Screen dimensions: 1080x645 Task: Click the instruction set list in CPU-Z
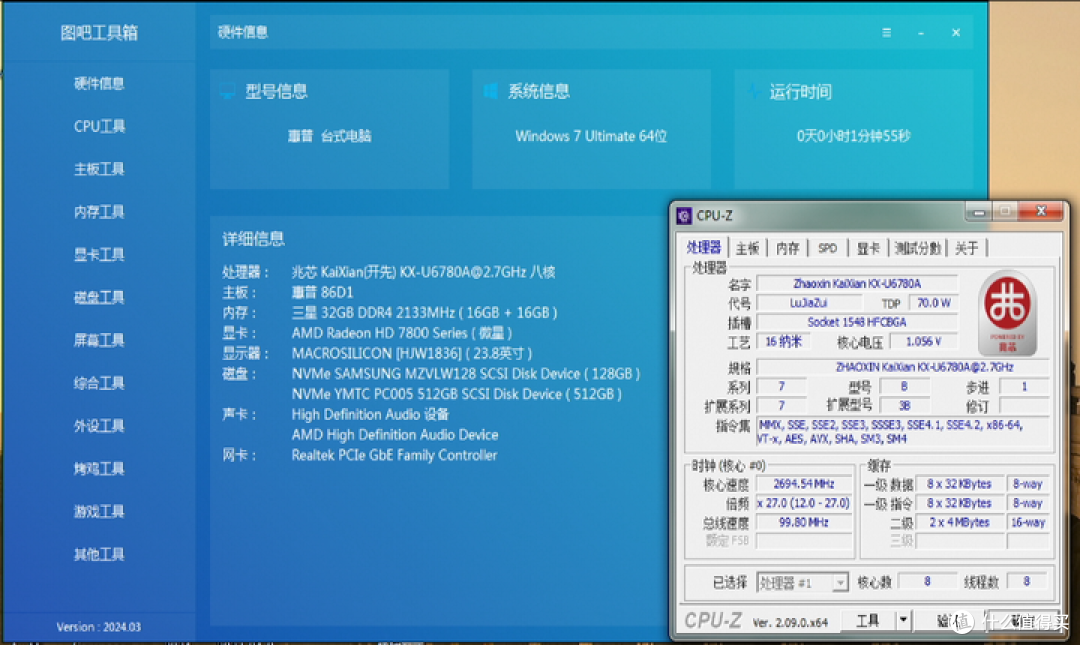coord(902,432)
